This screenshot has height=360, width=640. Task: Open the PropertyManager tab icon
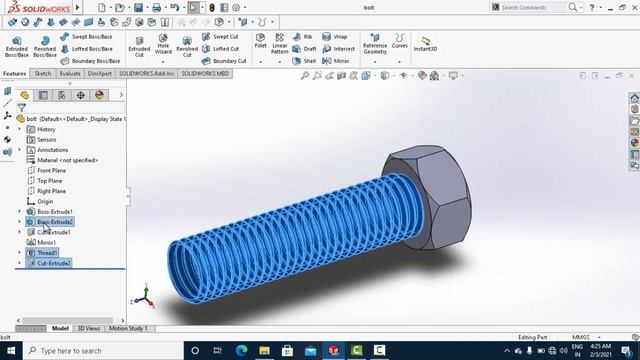[43, 95]
